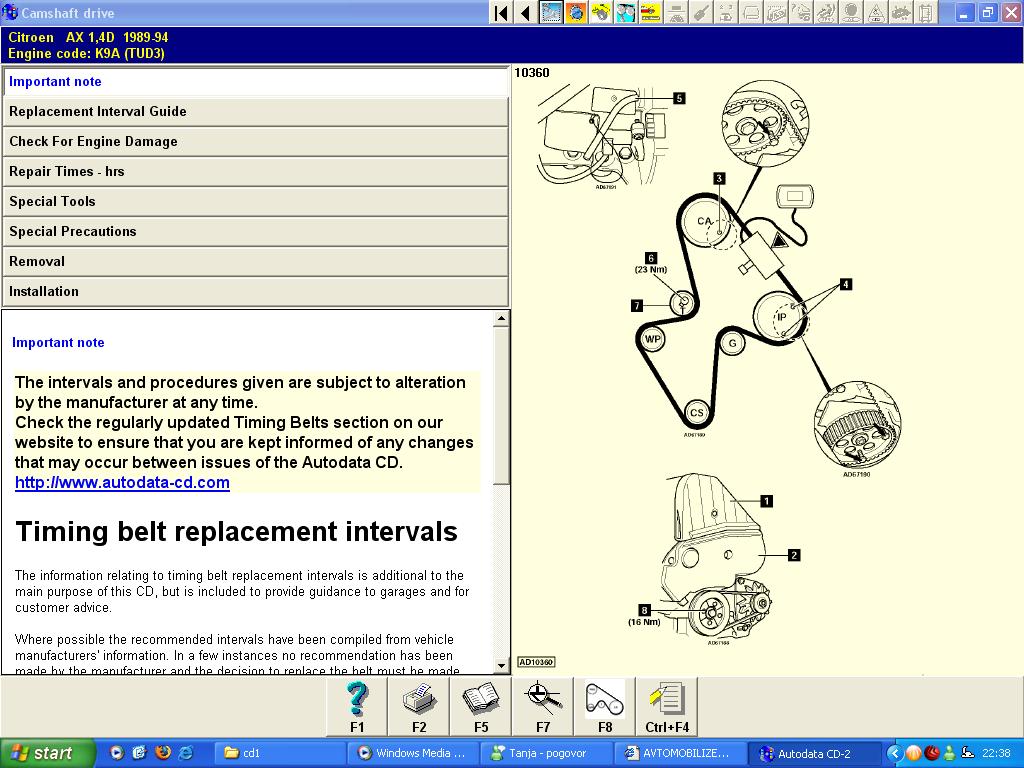This screenshot has height=768, width=1024.
Task: Follow the www.autodata-cd.com link
Action: [x=122, y=483]
